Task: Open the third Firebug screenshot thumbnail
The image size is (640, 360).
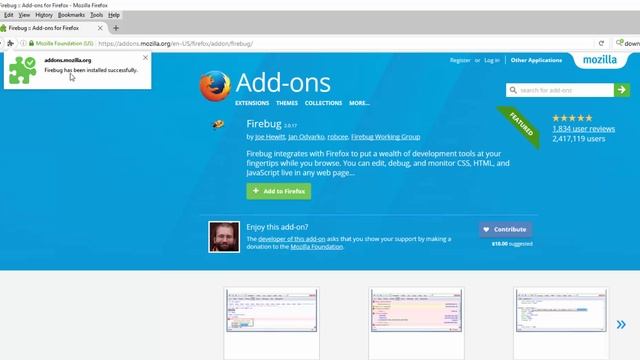Action: pos(561,310)
